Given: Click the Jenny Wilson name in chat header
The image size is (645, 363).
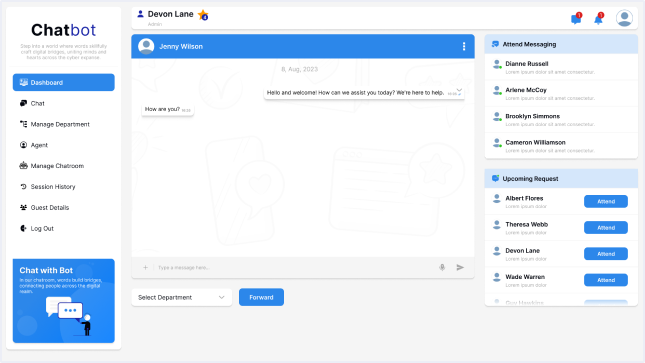Looking at the screenshot, I should 181,47.
